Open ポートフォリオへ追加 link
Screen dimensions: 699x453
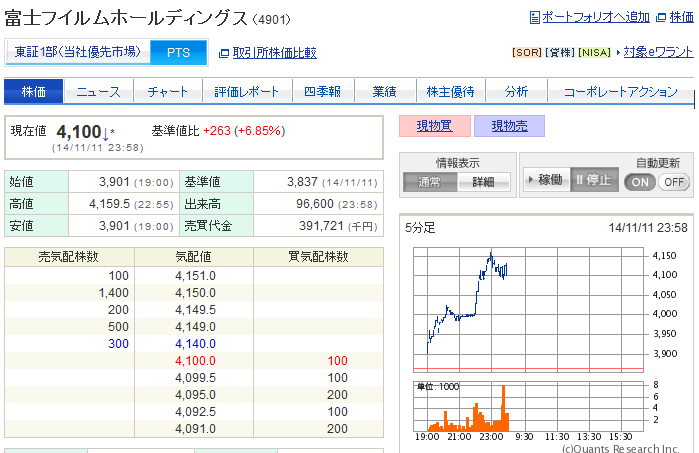596,17
